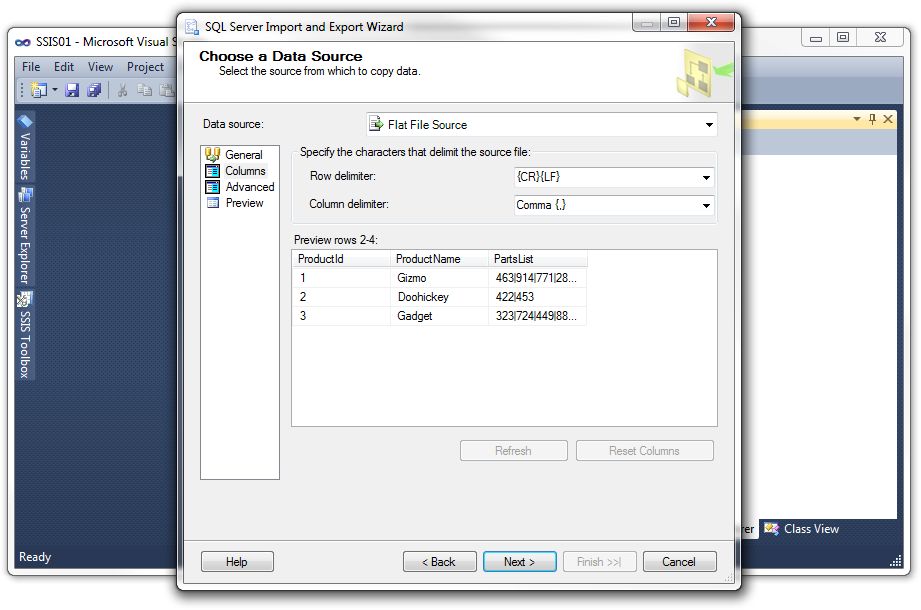This screenshot has width=921, height=610.
Task: Select the Columns page in wizard list
Action: [x=245, y=171]
